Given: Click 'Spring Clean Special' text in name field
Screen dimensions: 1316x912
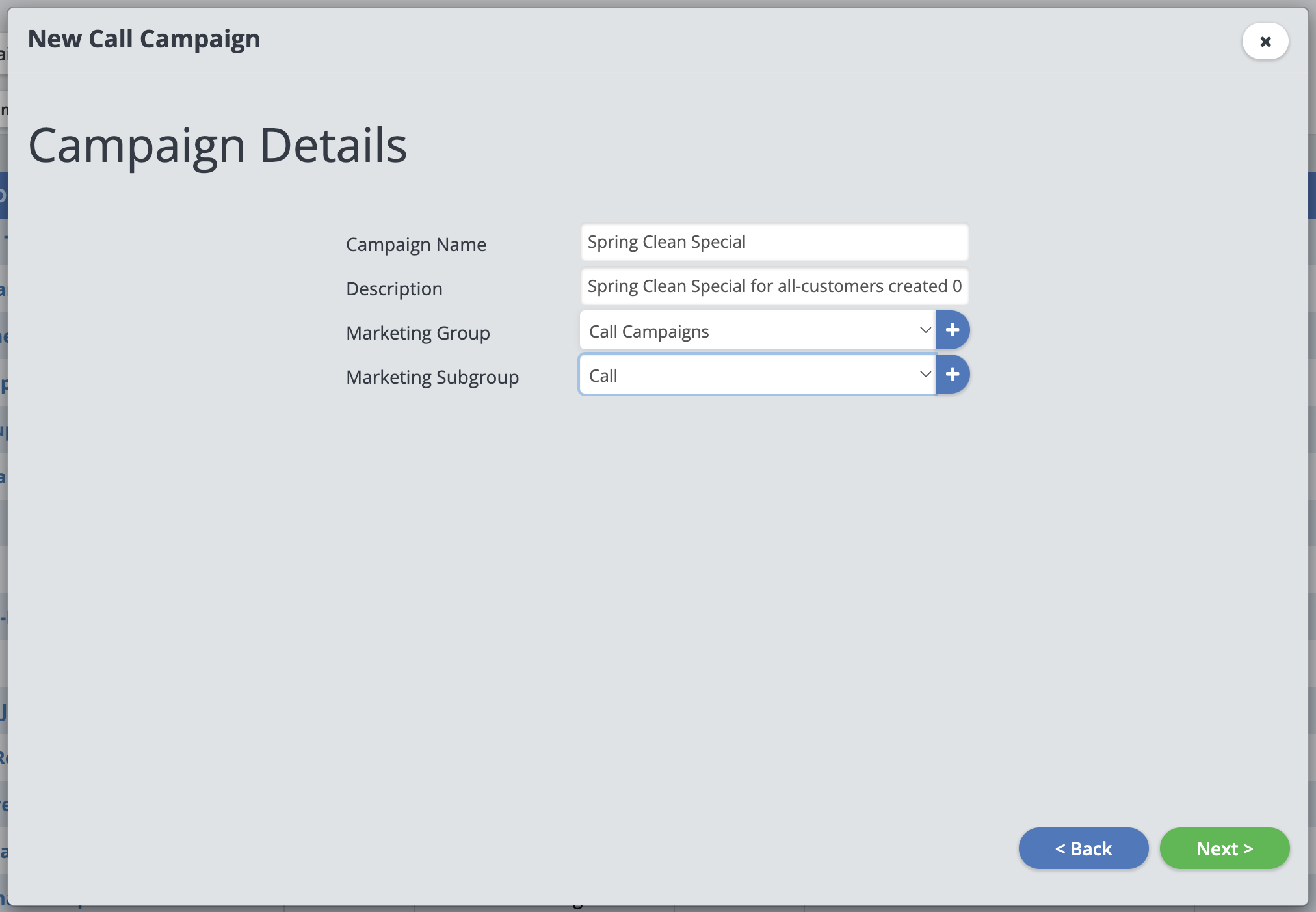Looking at the screenshot, I should point(666,242).
